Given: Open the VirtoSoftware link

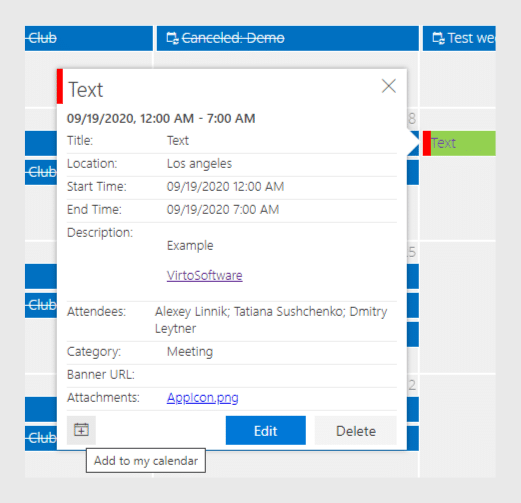Looking at the screenshot, I should [205, 275].
